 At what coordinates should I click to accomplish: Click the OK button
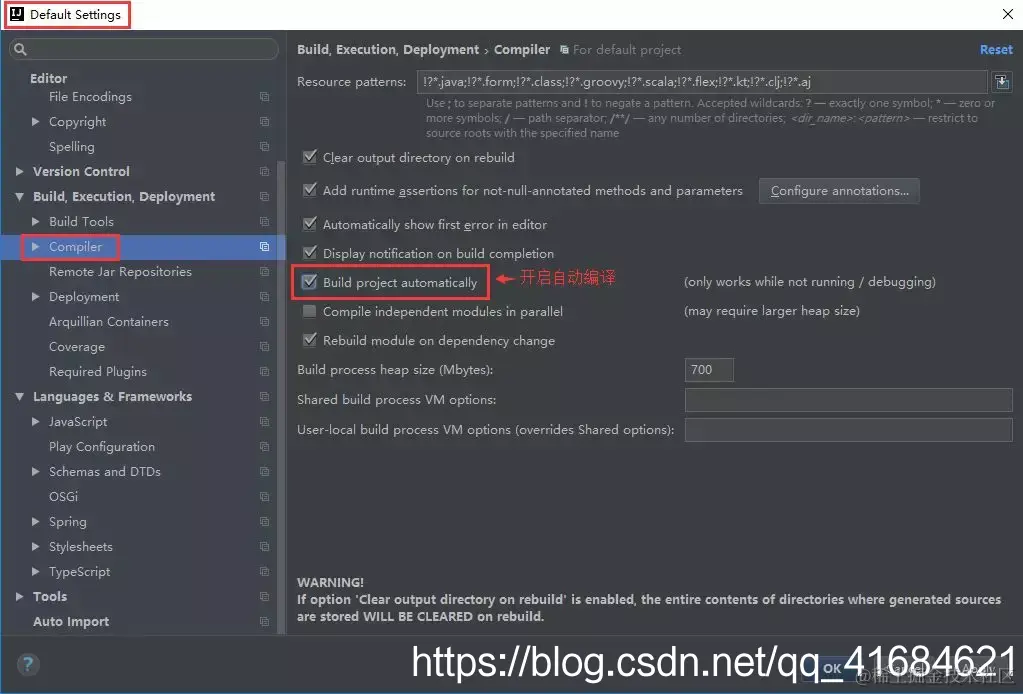(831, 668)
